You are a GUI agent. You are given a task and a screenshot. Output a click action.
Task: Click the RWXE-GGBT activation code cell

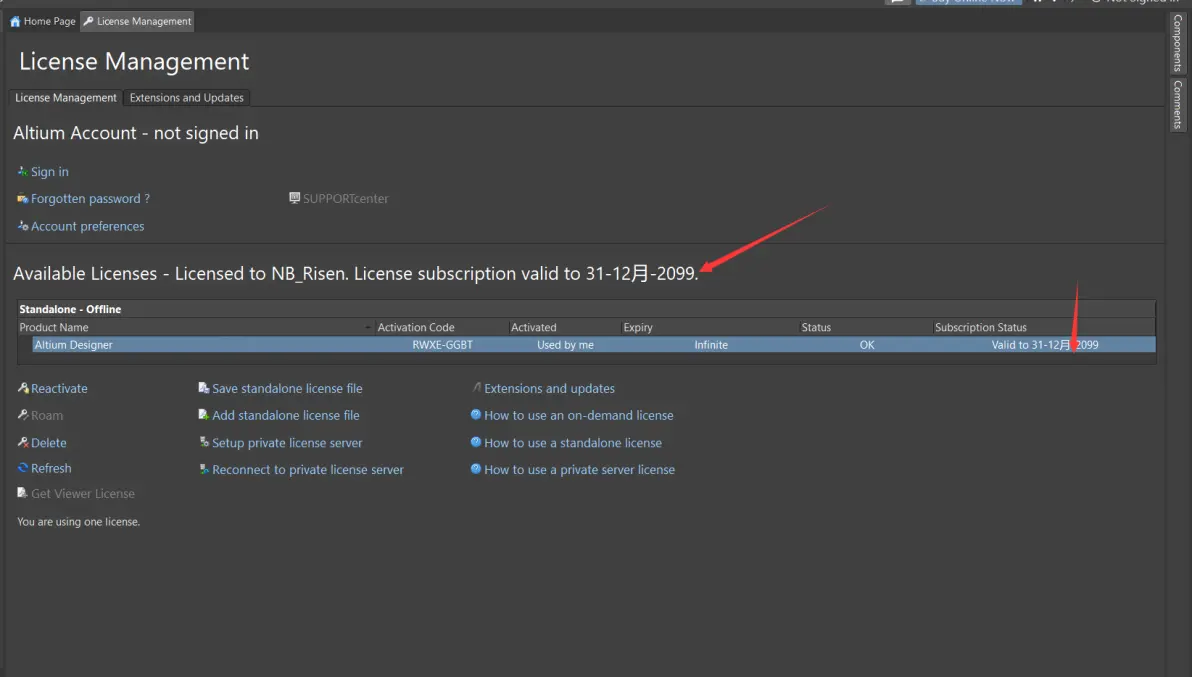coord(442,345)
